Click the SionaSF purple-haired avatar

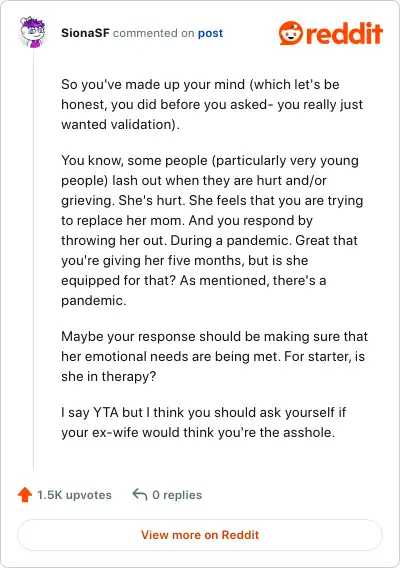(33, 32)
